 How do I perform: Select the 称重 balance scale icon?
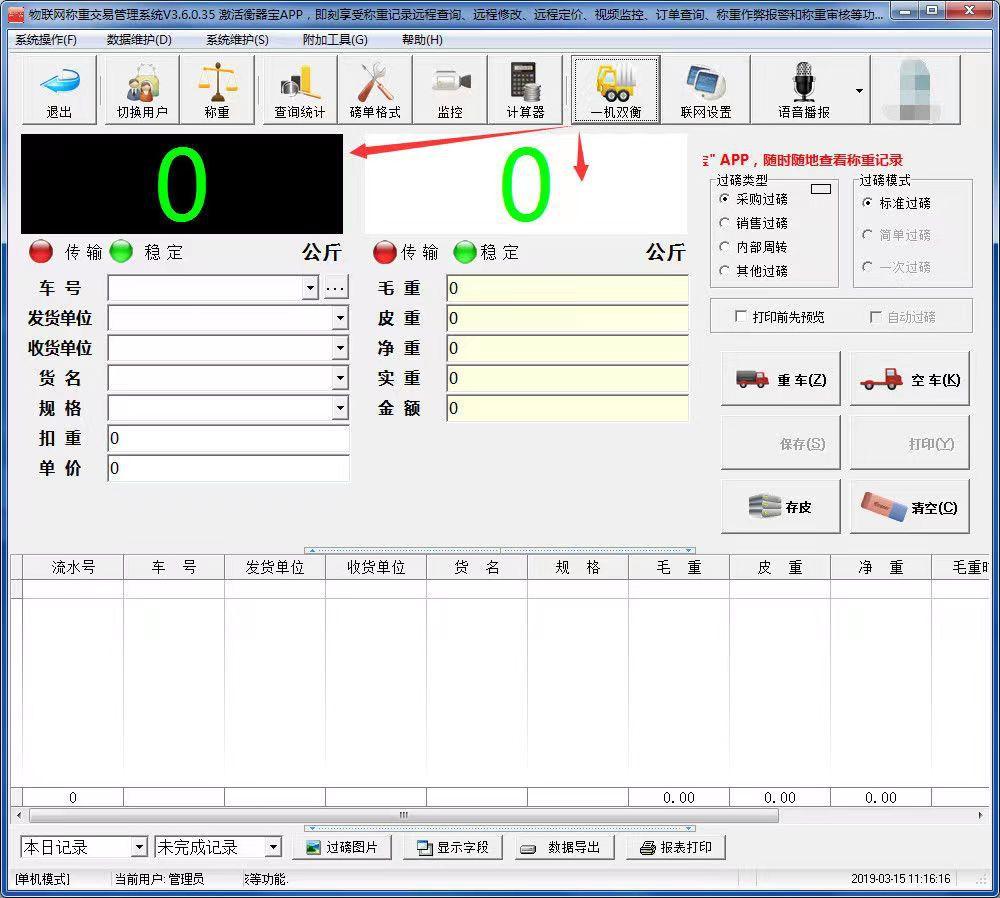[217, 89]
